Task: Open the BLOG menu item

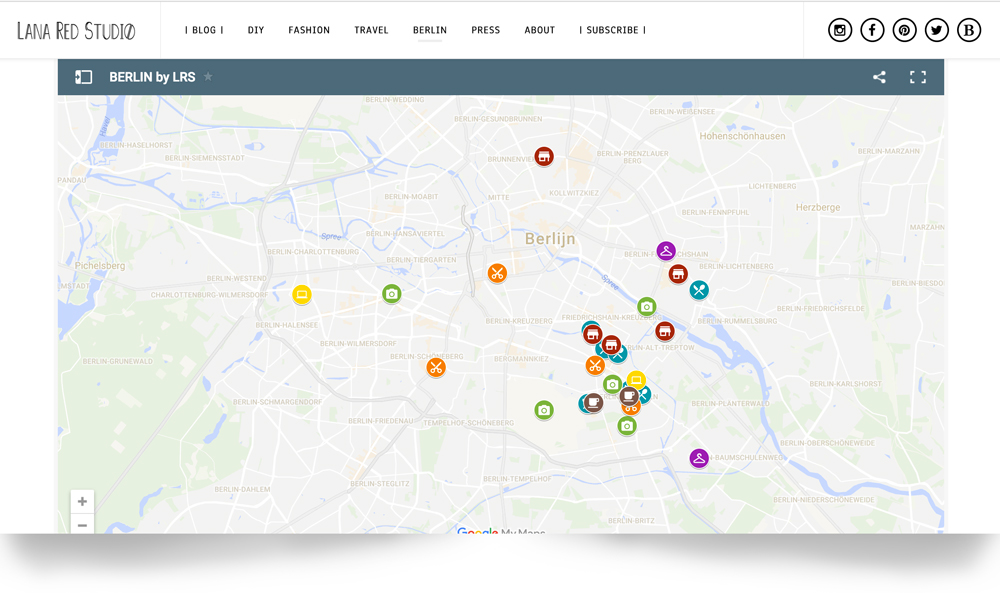Action: [x=204, y=30]
